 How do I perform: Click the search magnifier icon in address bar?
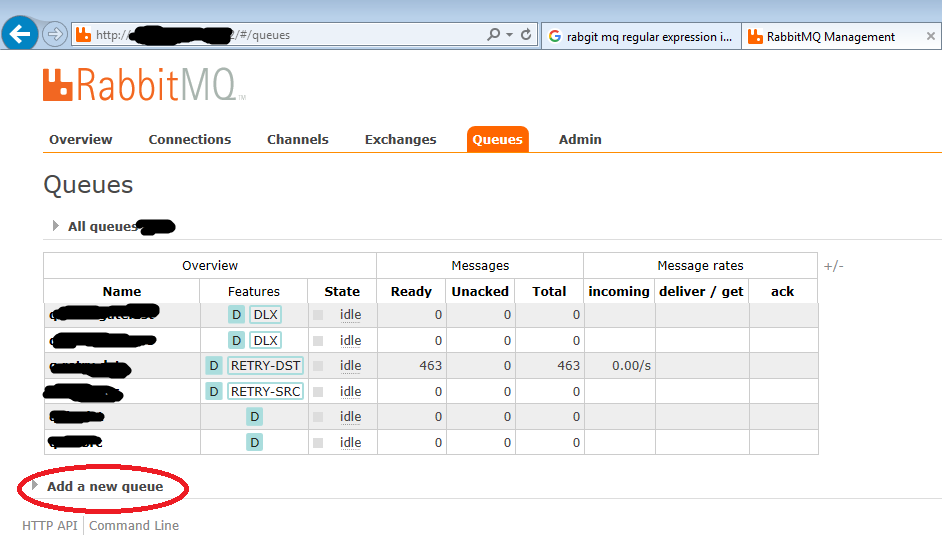[493, 35]
